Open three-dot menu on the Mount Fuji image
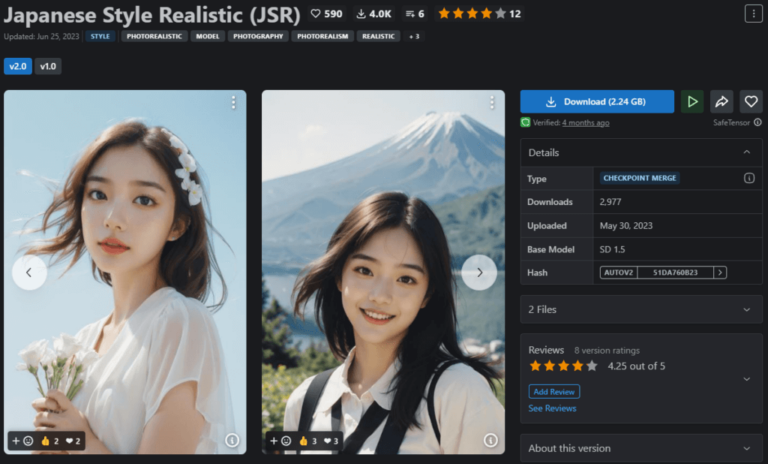 pos(491,103)
